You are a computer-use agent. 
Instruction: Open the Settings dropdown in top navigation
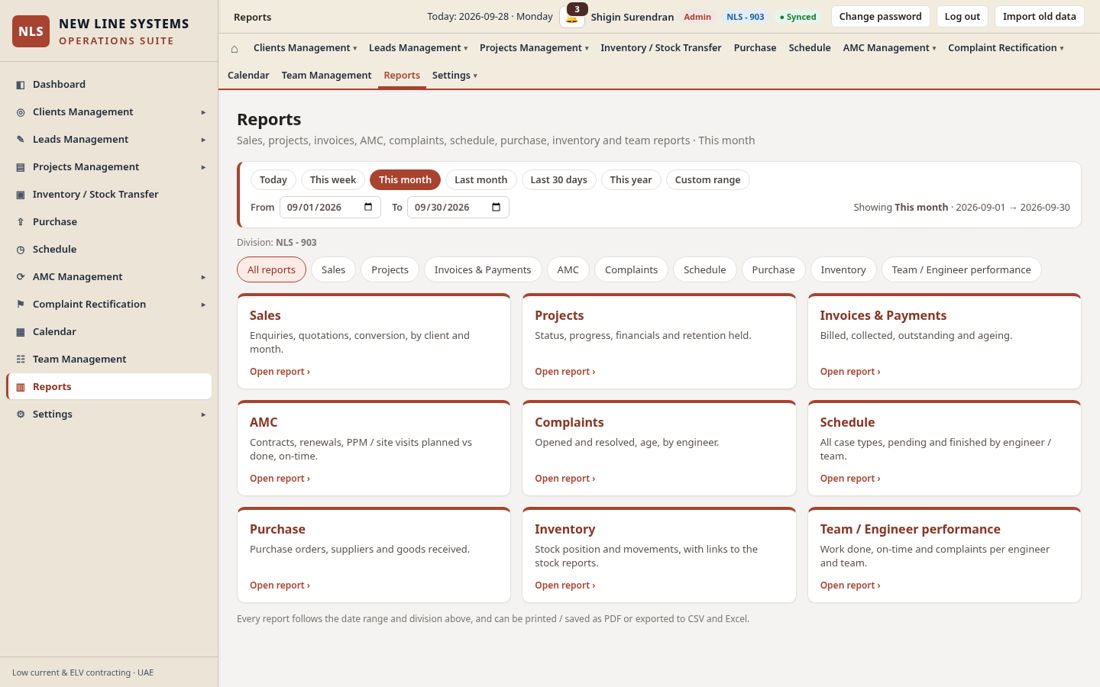(x=455, y=75)
